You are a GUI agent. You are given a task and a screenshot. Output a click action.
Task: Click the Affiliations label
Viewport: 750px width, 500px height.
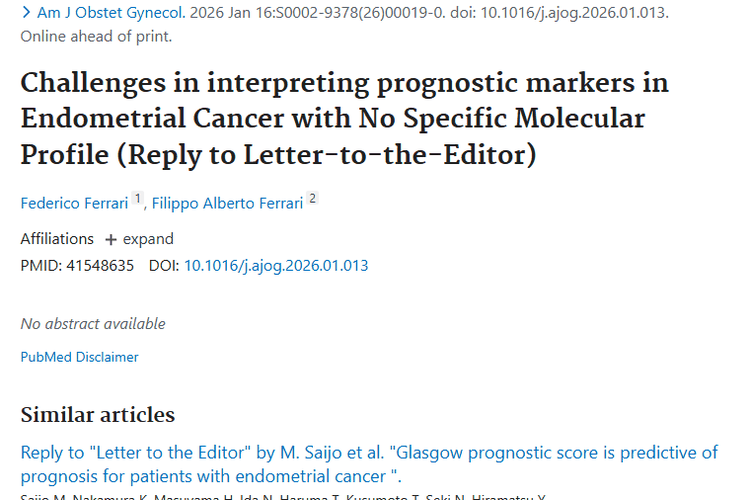tap(57, 239)
